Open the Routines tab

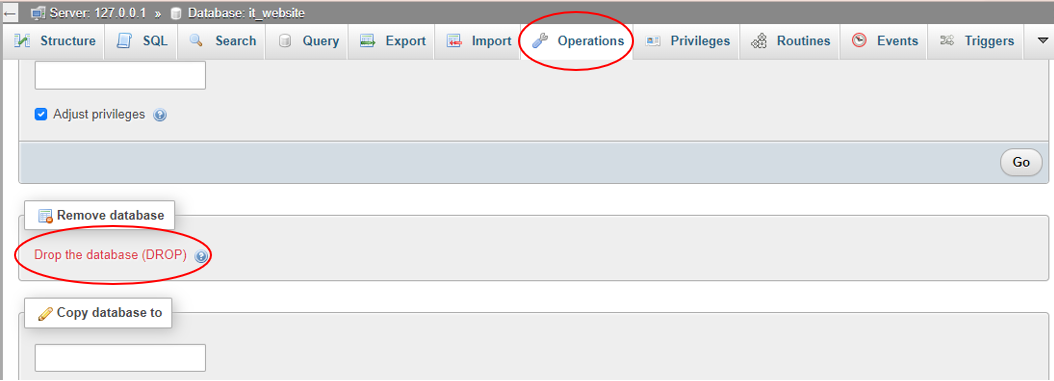pos(790,41)
